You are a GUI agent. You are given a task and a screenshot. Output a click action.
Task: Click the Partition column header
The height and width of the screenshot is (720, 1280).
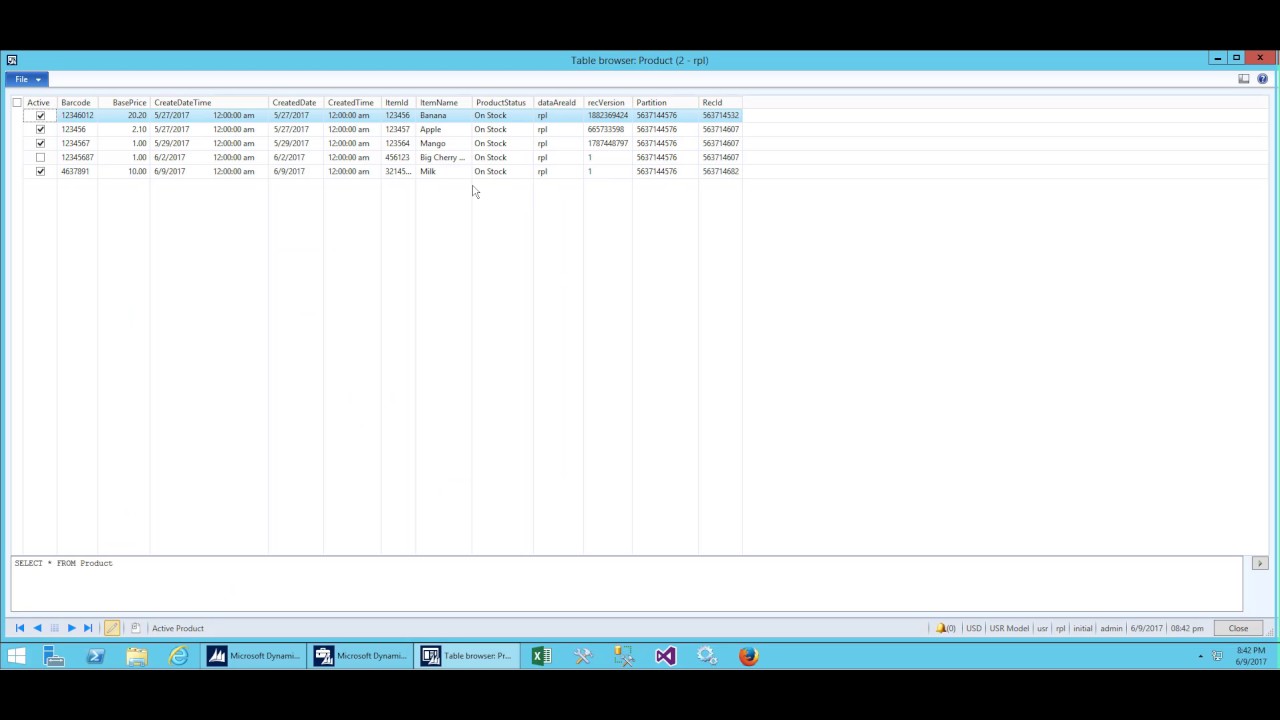(x=665, y=102)
